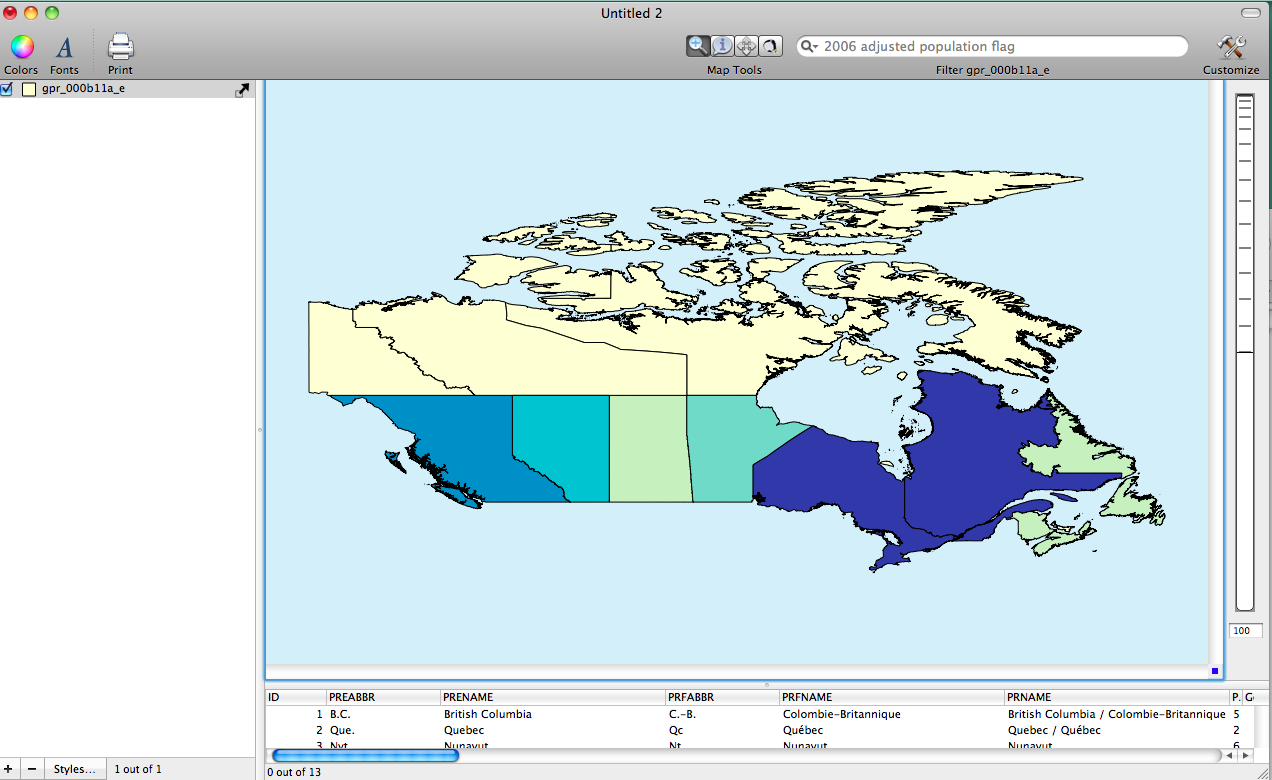Click the Untitled 2 window title
Screen dimensions: 1272x780
631,13
